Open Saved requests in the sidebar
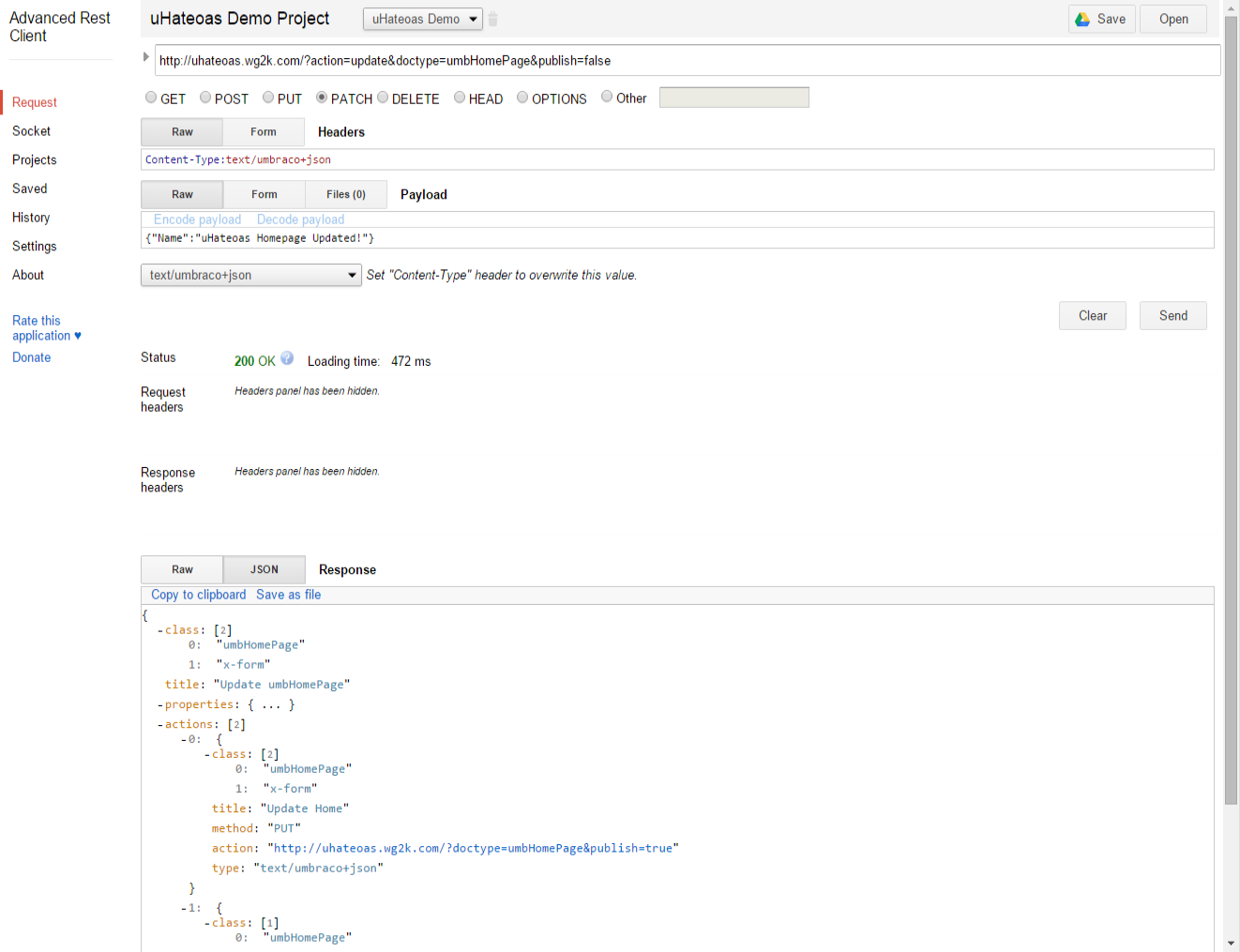The height and width of the screenshot is (952, 1240). [29, 189]
